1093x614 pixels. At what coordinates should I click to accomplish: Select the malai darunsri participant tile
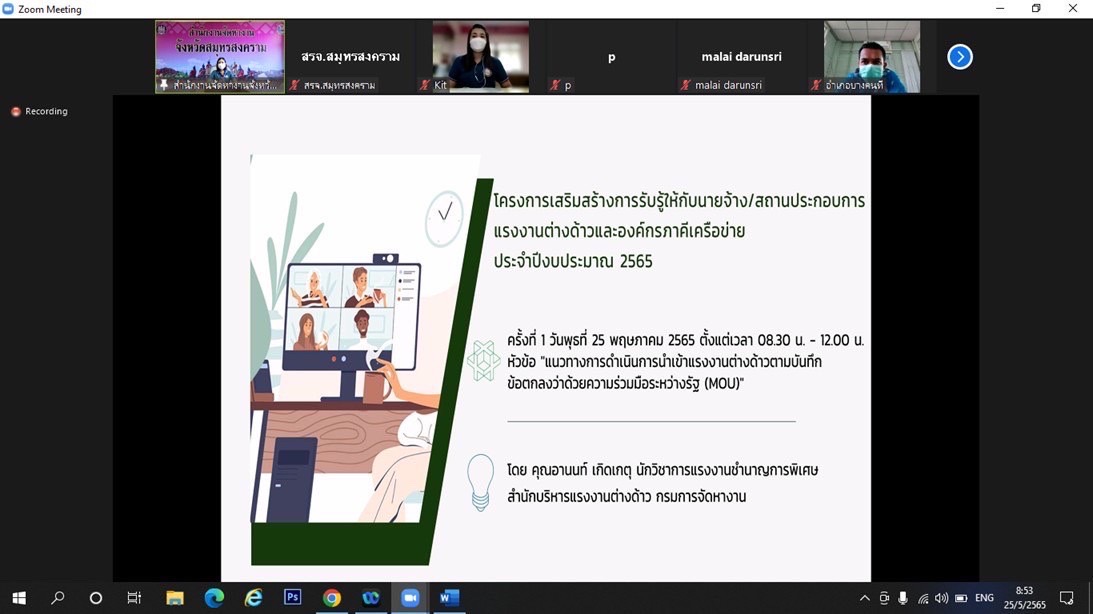pyautogui.click(x=743, y=57)
